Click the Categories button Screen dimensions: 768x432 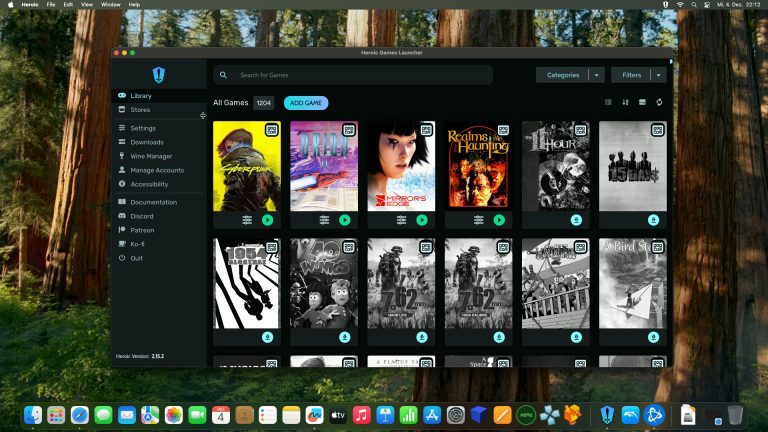[562, 75]
